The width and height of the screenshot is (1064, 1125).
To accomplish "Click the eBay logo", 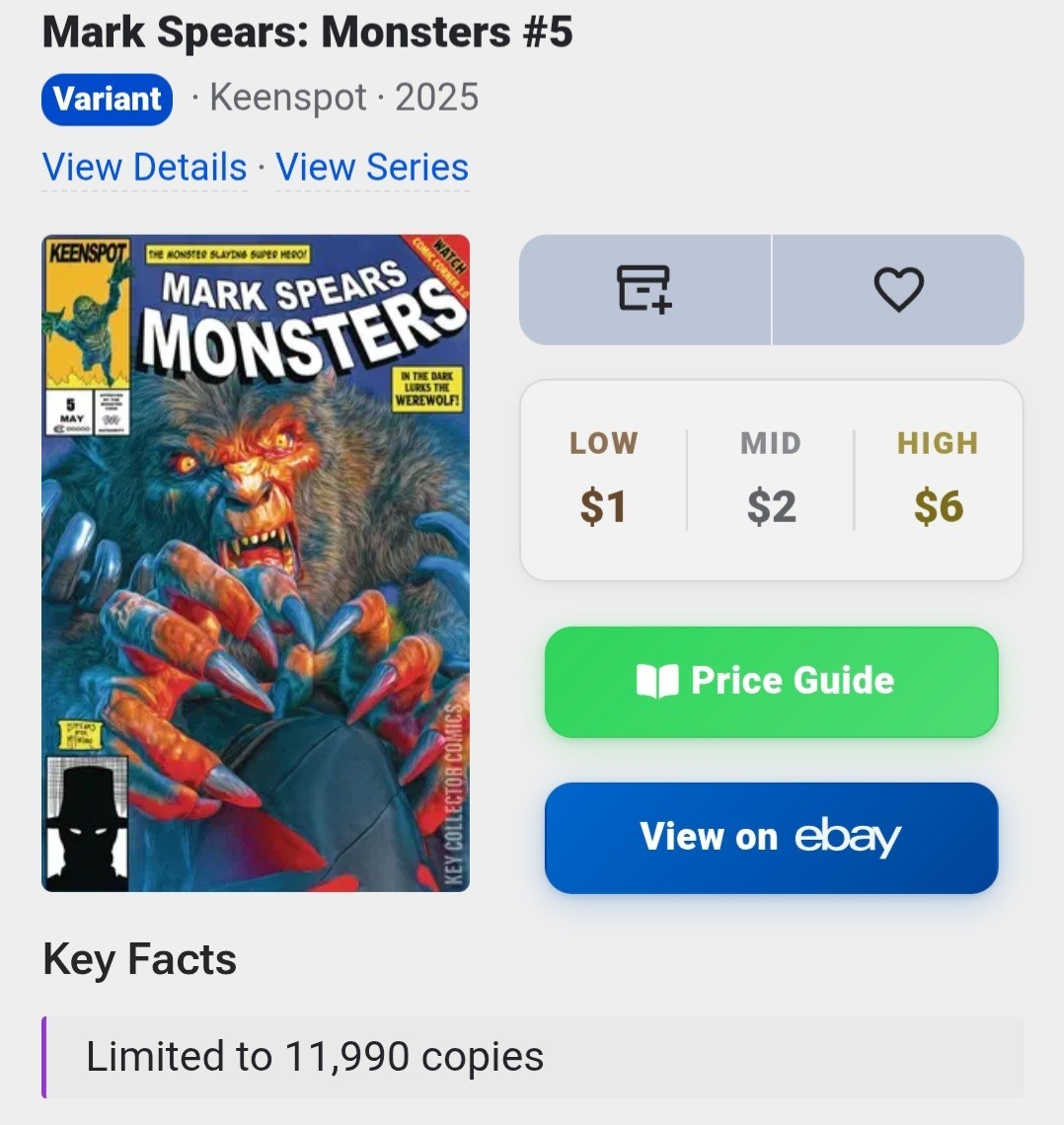I will click(848, 837).
